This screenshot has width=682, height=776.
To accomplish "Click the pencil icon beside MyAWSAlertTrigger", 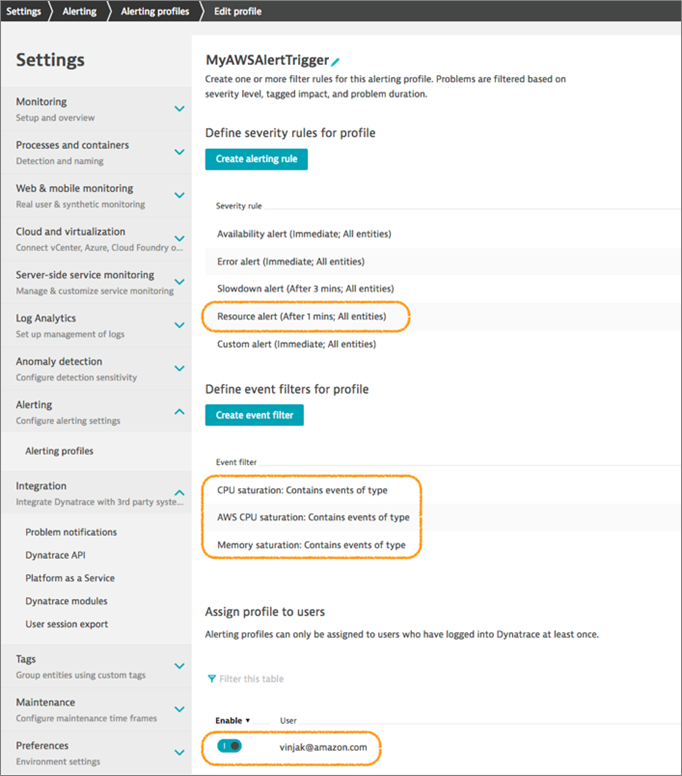I will (336, 61).
